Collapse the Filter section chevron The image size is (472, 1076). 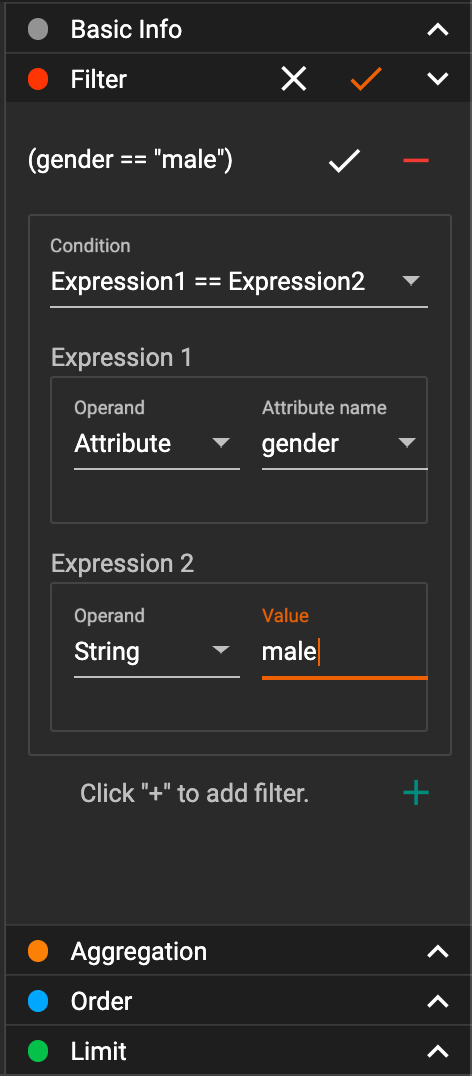(438, 80)
